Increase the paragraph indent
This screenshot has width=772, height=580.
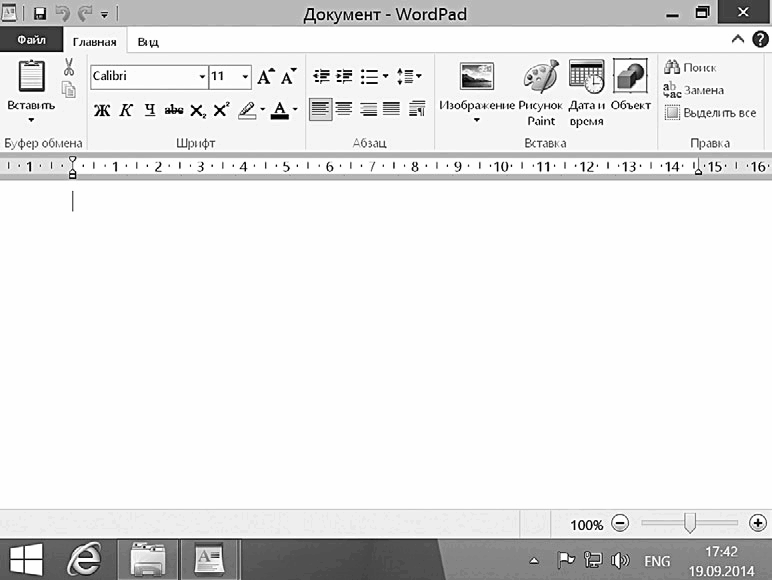pyautogui.click(x=345, y=76)
